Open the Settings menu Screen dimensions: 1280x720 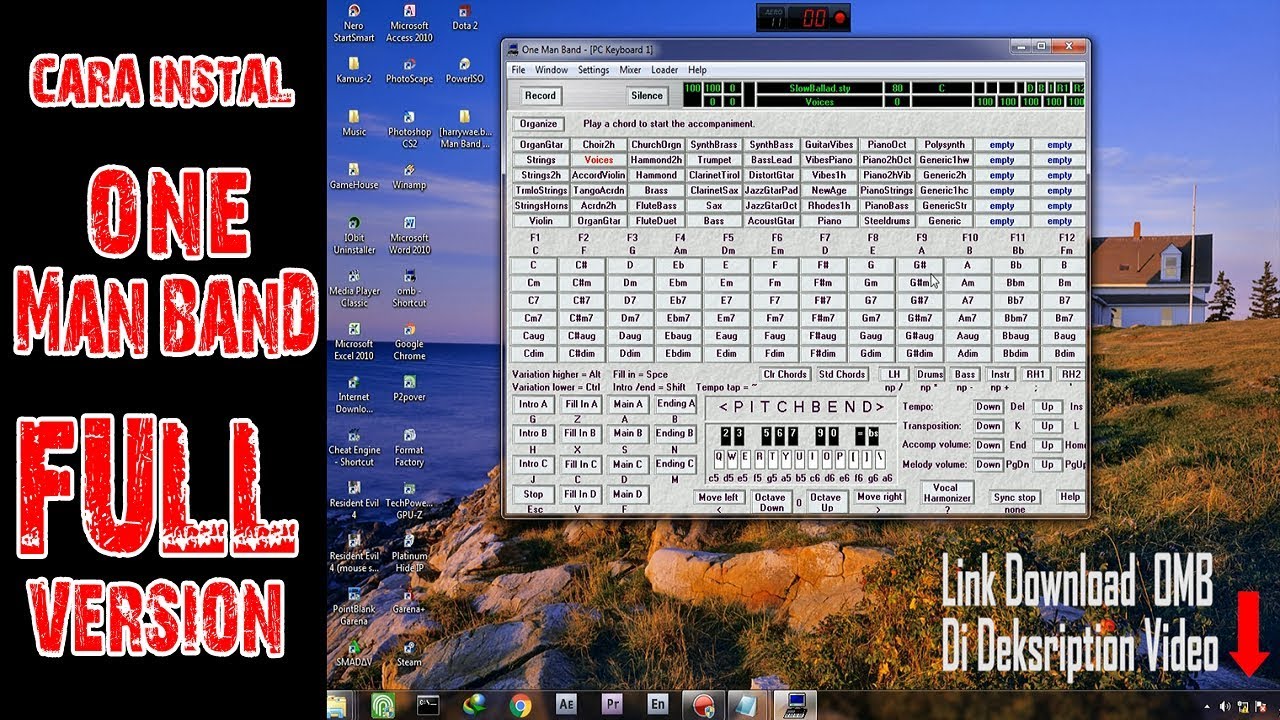coord(593,70)
